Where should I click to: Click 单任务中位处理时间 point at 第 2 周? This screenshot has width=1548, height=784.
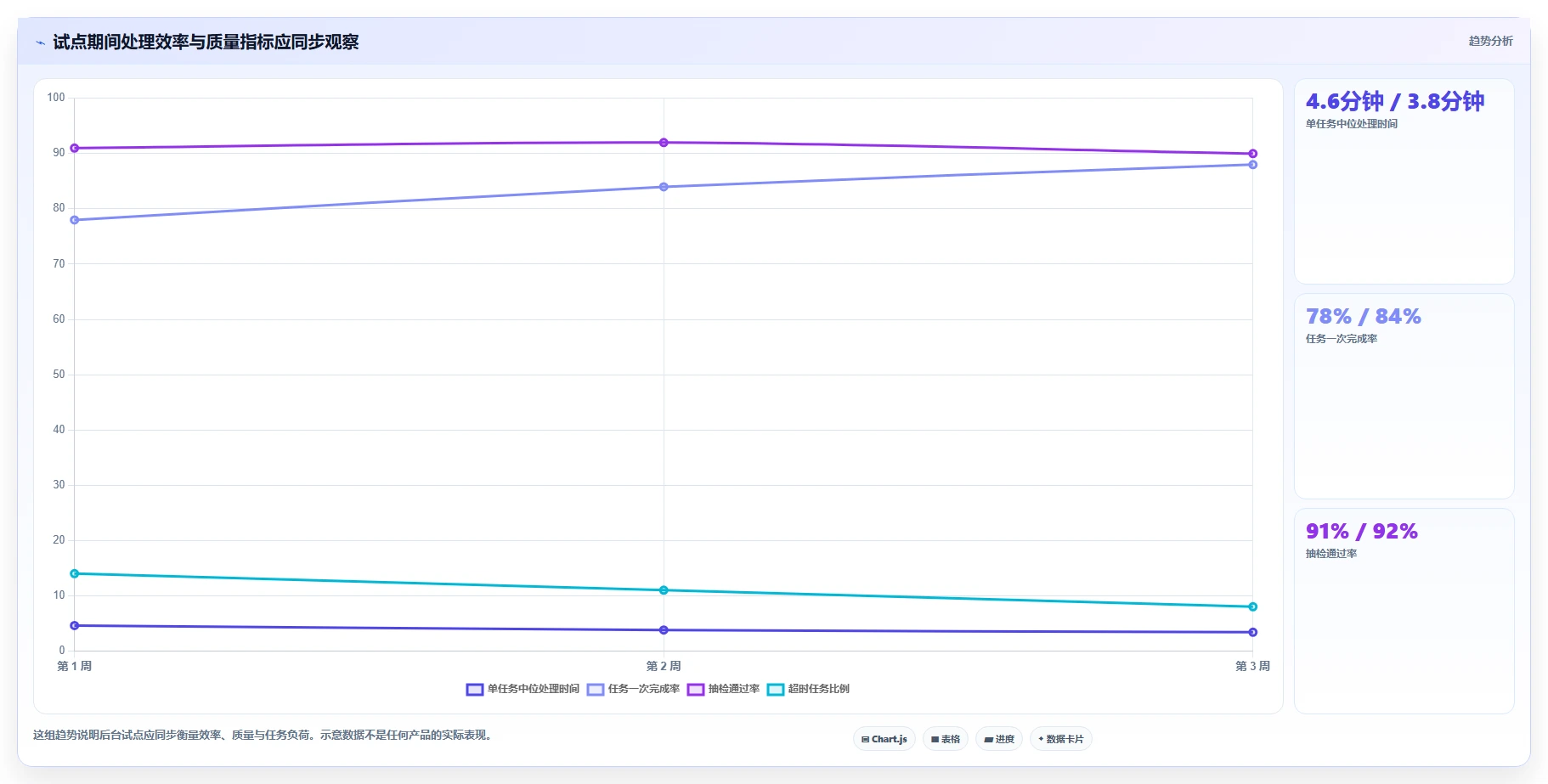[x=664, y=630]
